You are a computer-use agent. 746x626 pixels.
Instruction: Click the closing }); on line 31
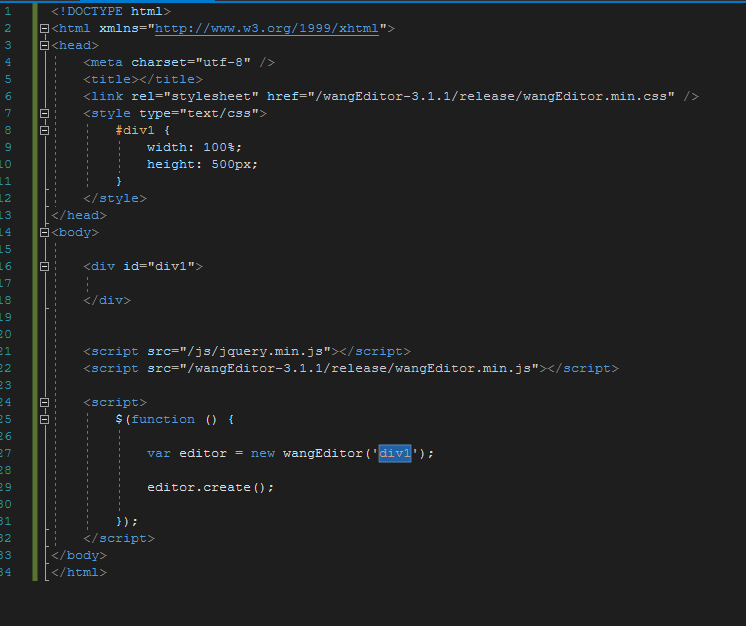[x=127, y=521]
